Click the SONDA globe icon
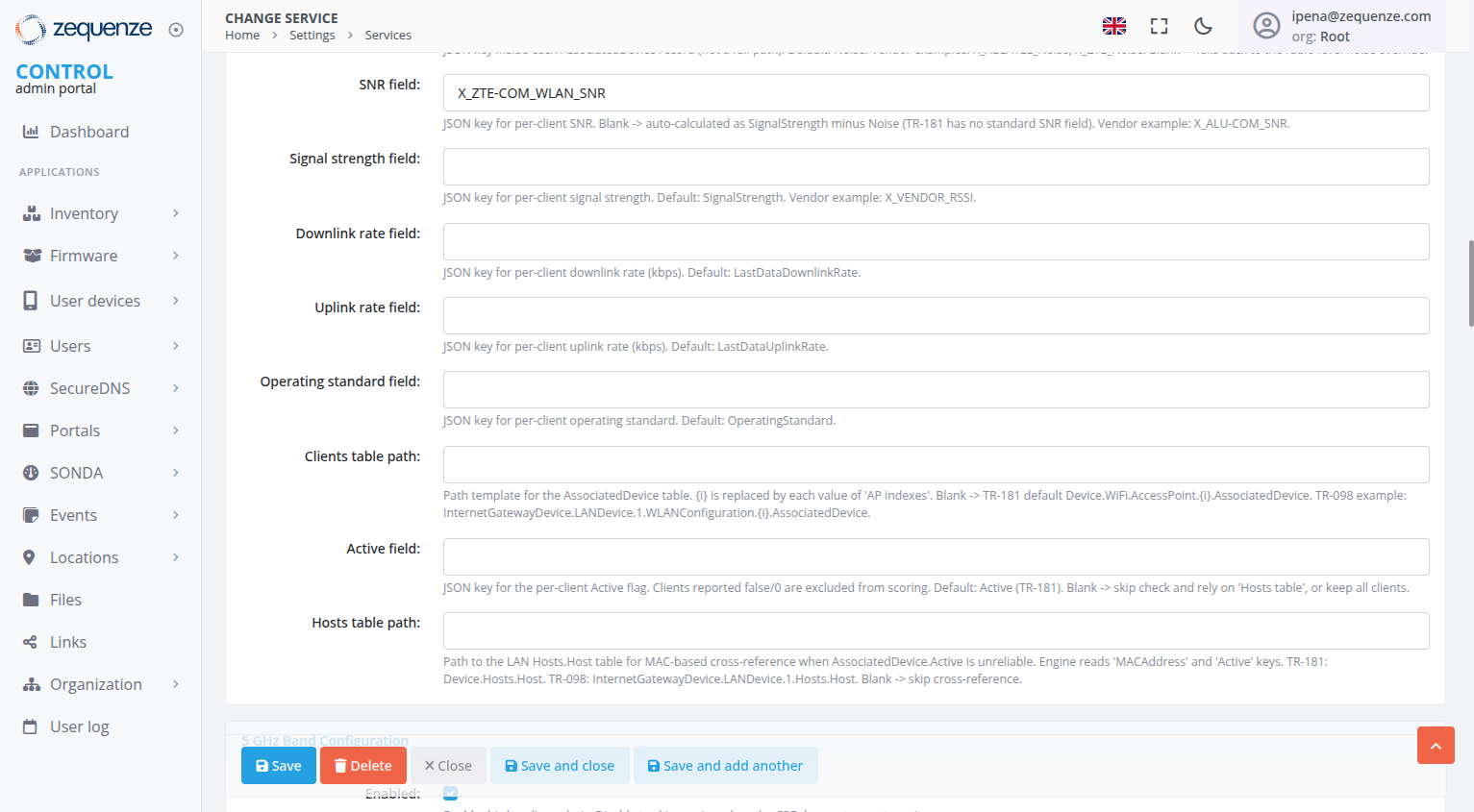The image size is (1474, 812). 32,472
